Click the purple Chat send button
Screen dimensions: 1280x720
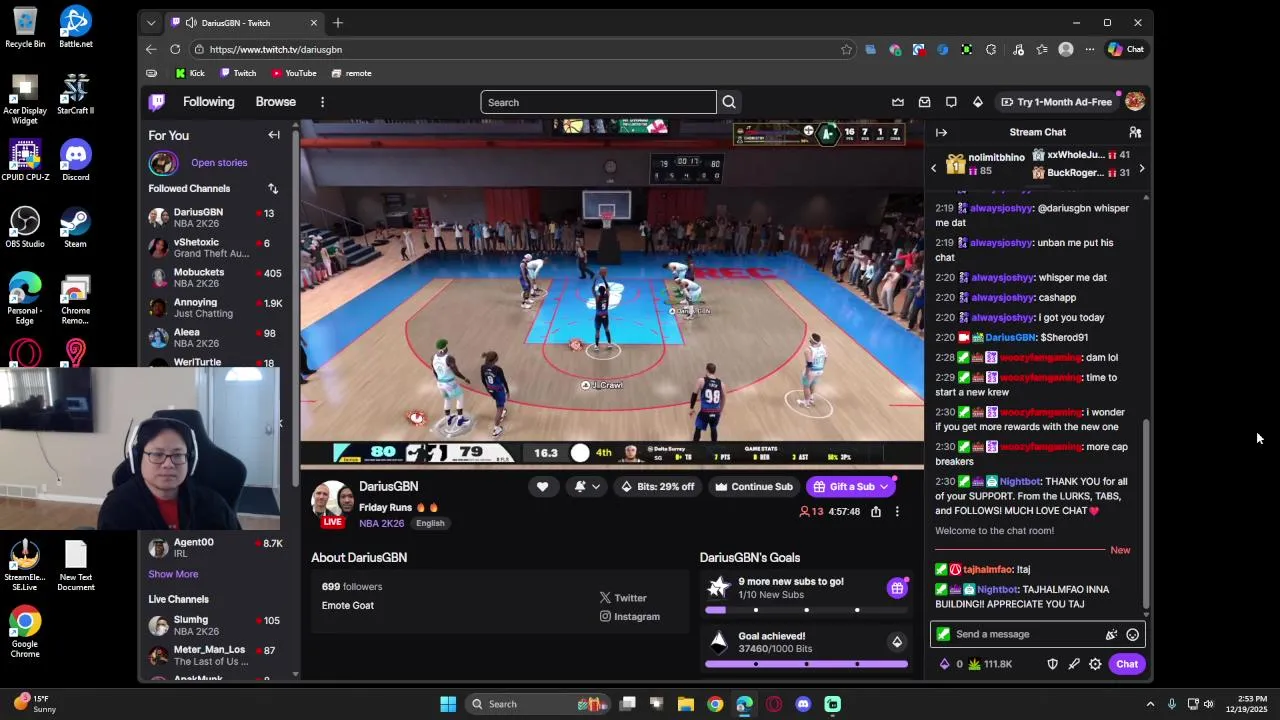click(x=1127, y=664)
